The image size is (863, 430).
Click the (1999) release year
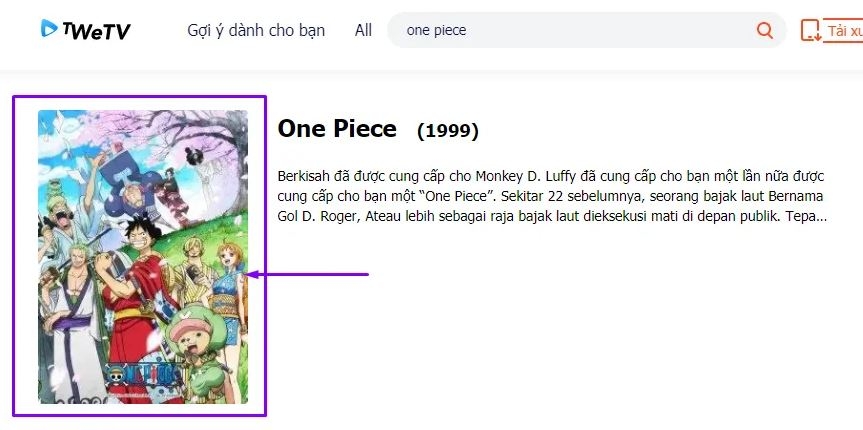(447, 131)
